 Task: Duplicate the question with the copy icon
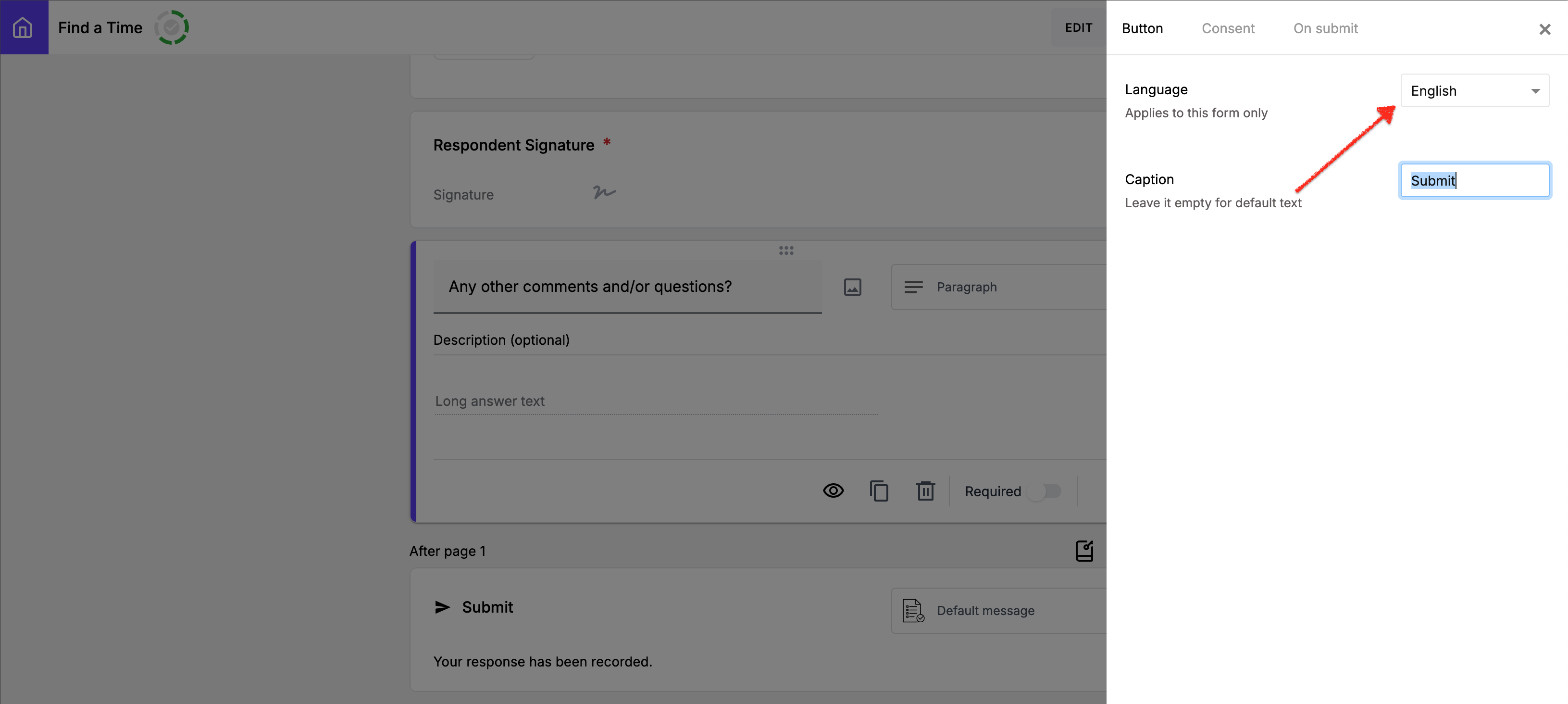pyautogui.click(x=879, y=491)
